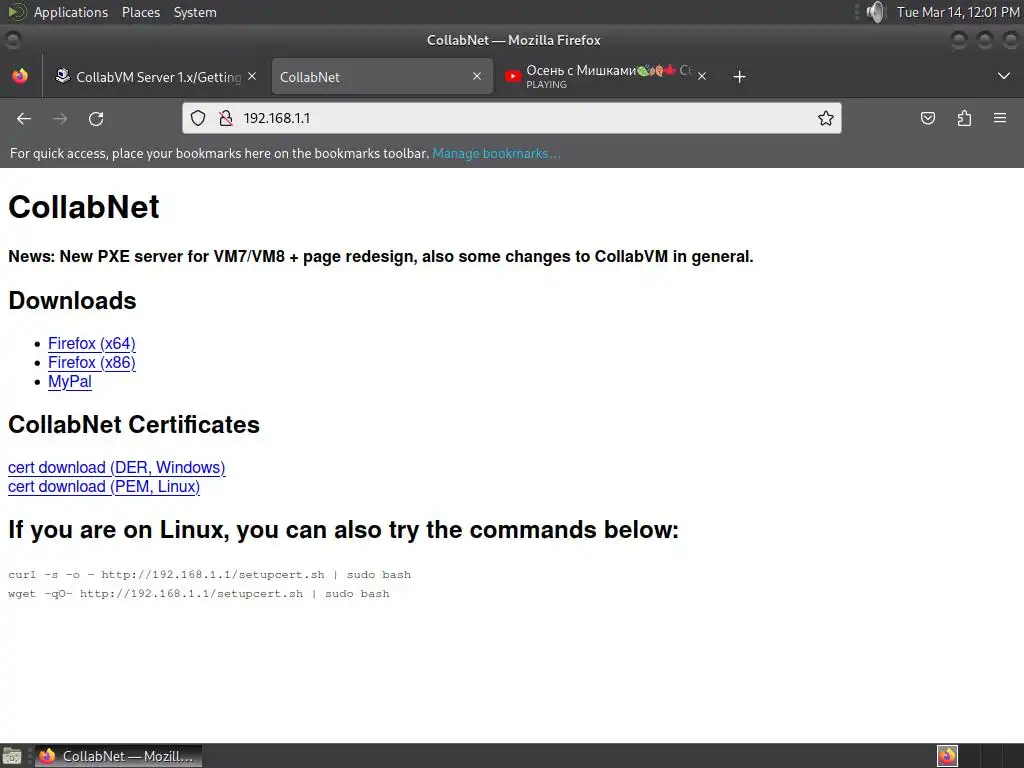Go back with the back arrow
This screenshot has height=768, width=1024.
tap(24, 118)
